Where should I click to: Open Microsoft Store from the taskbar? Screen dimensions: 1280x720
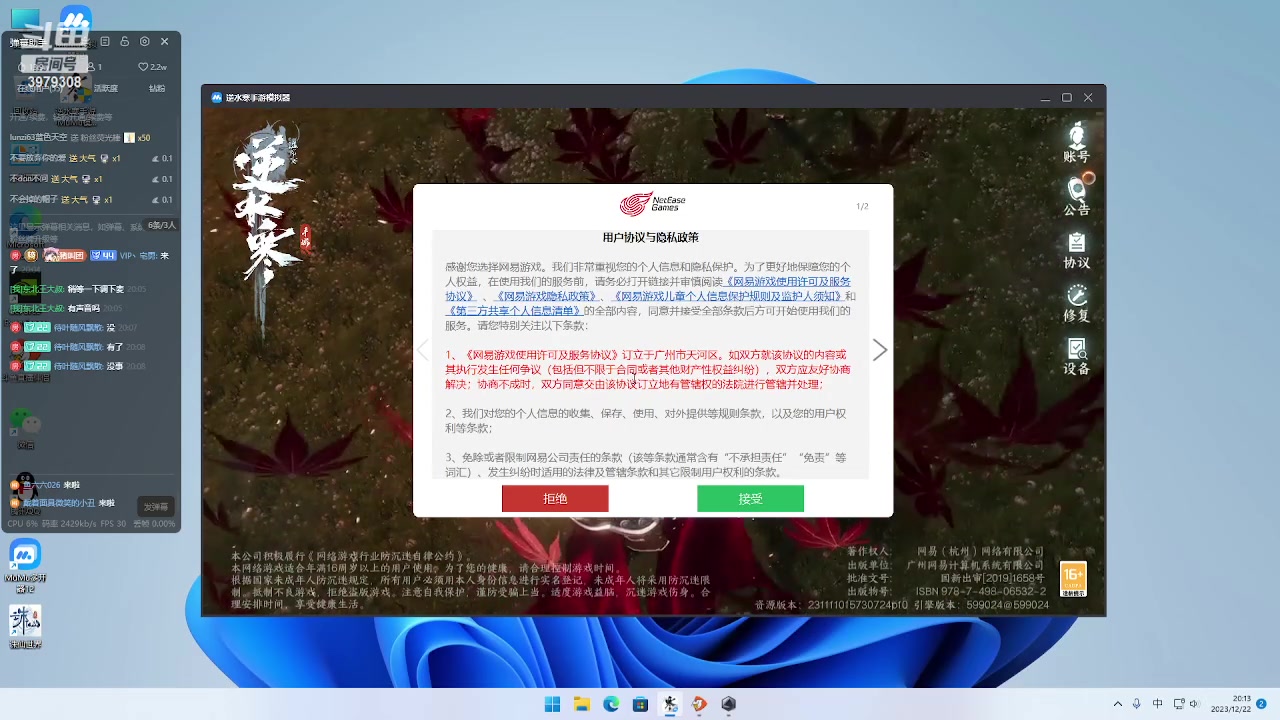pos(640,704)
